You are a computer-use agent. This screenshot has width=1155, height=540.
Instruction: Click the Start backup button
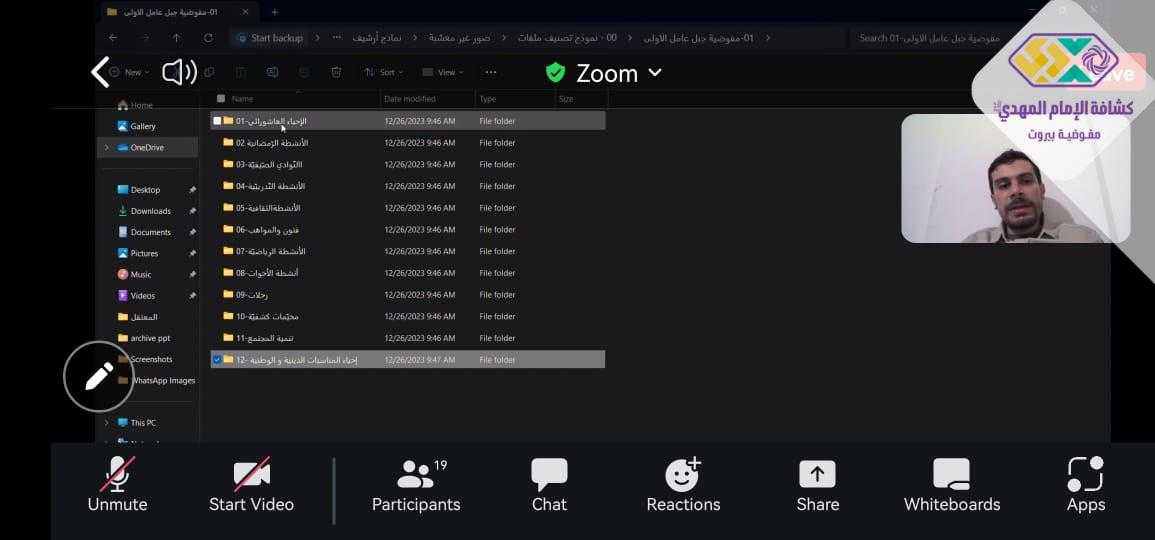click(268, 38)
